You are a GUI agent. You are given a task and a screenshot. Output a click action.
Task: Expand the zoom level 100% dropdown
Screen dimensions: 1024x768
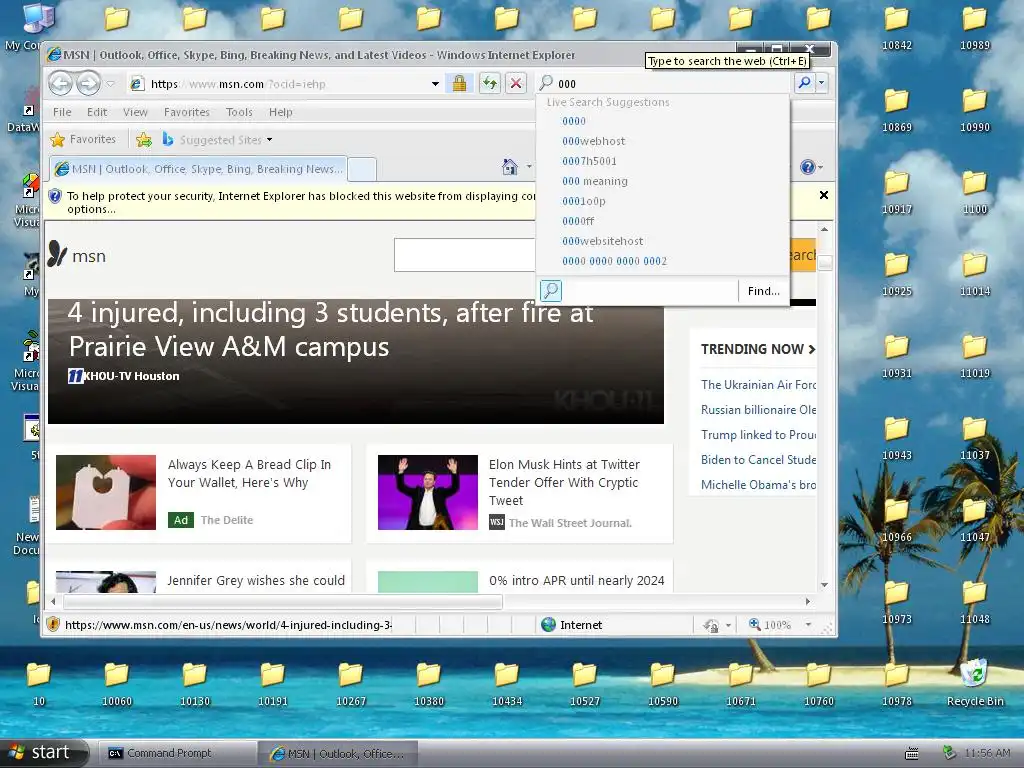pyautogui.click(x=808, y=625)
